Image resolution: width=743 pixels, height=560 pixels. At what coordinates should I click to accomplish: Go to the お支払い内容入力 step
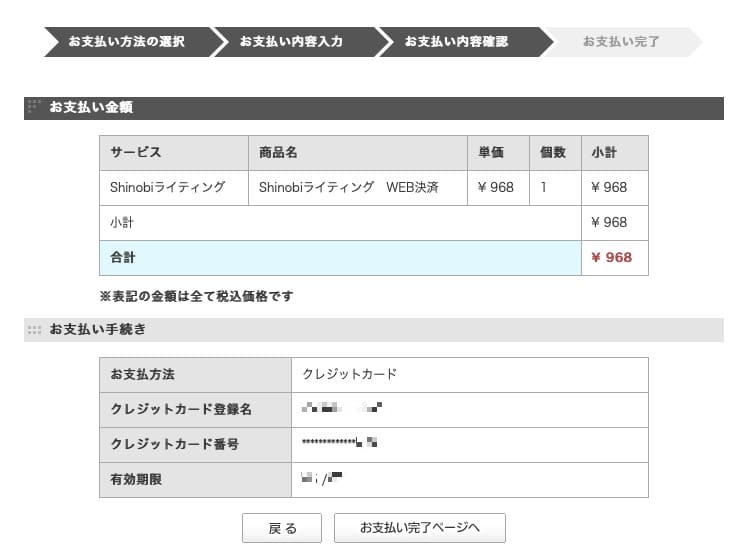tap(291, 42)
